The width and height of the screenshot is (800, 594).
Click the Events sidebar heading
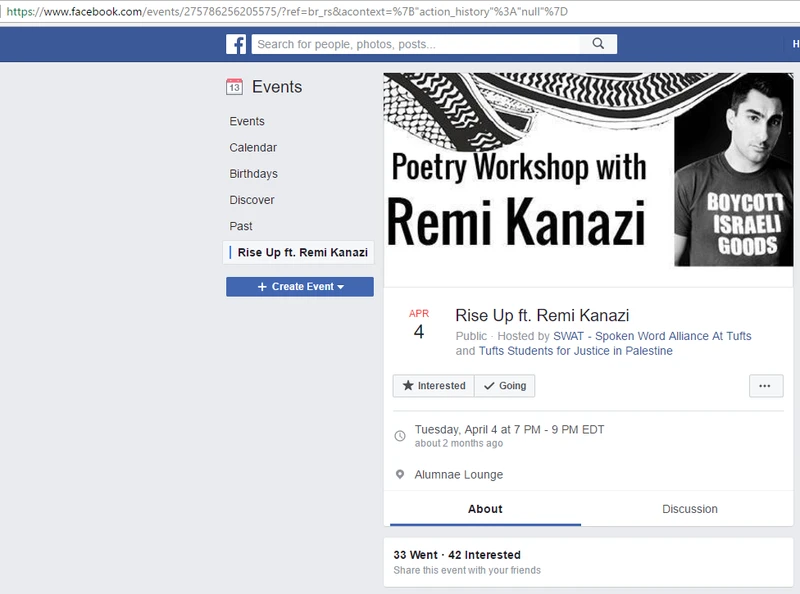tap(277, 87)
